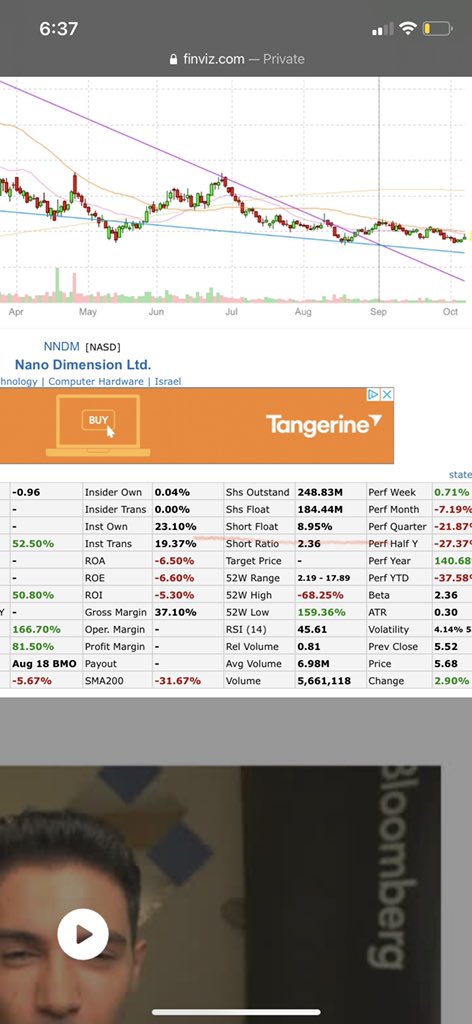Click the ROE value -6.60%
472x1024 pixels.
tap(174, 578)
